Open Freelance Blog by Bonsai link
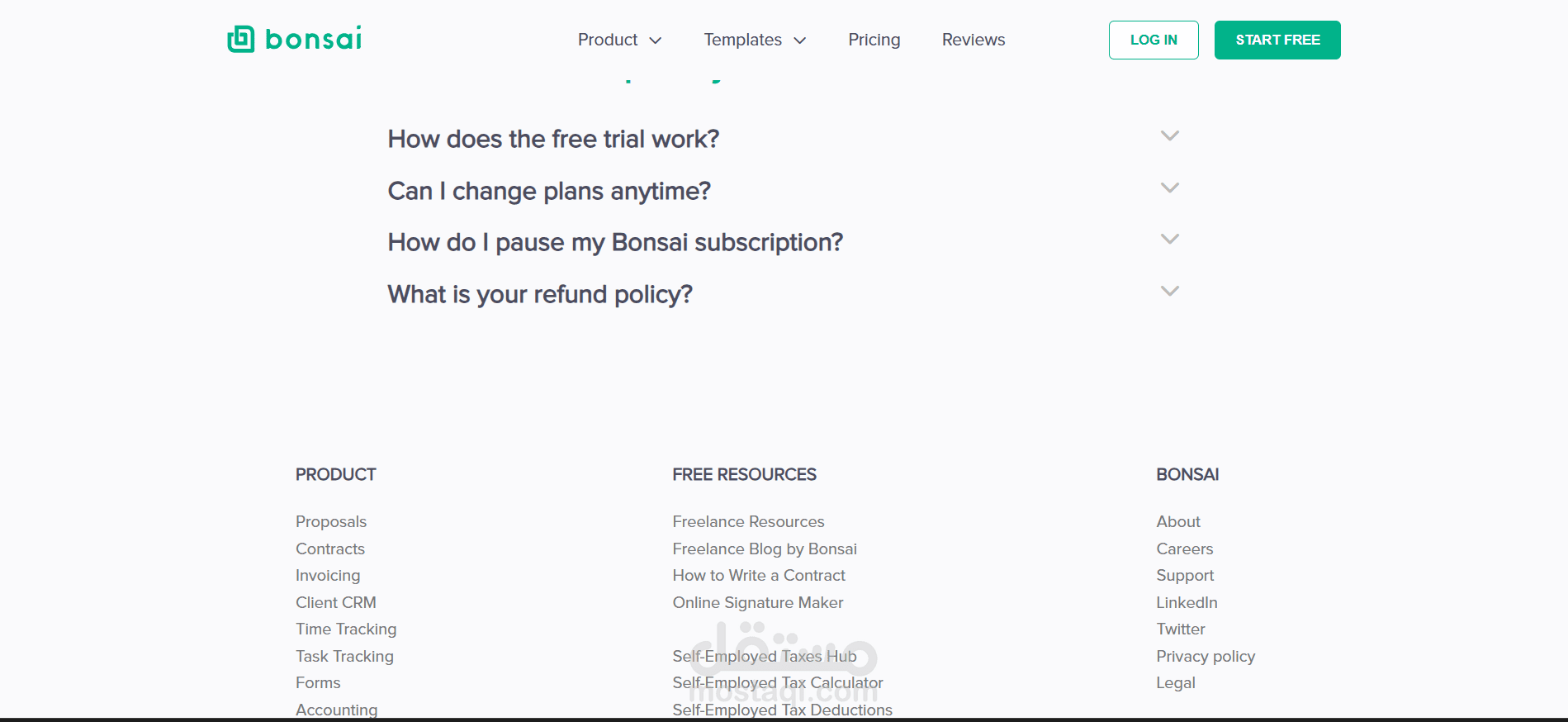This screenshot has height=722, width=1568. coord(765,549)
